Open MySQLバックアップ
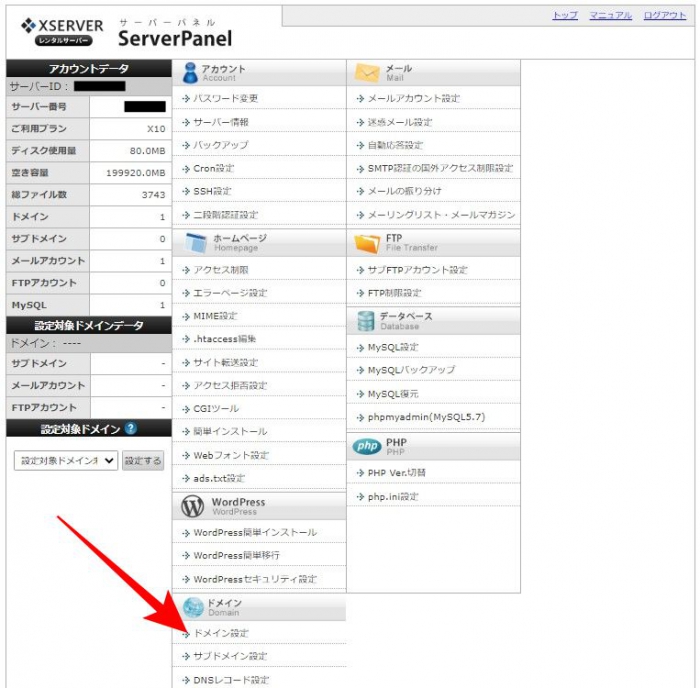 click(x=411, y=370)
